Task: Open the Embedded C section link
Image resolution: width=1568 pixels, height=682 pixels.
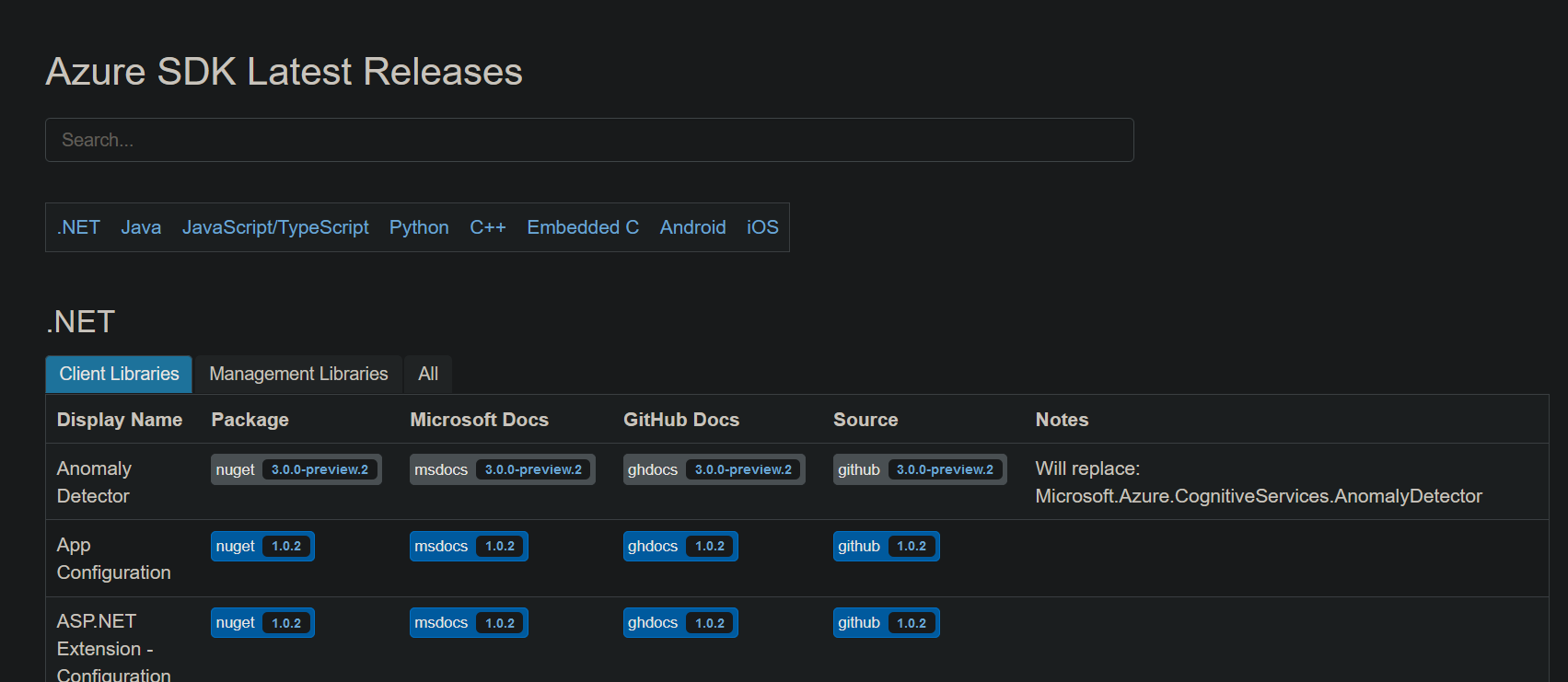Action: click(583, 227)
